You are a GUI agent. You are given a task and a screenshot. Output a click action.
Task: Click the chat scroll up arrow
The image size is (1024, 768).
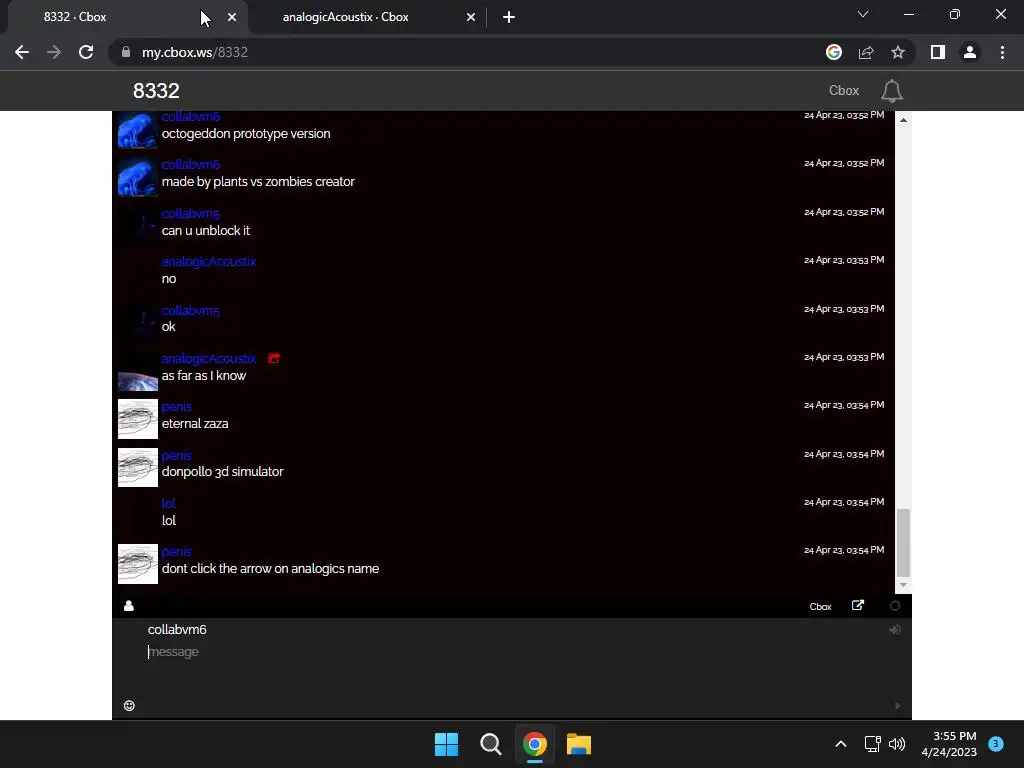coord(903,120)
